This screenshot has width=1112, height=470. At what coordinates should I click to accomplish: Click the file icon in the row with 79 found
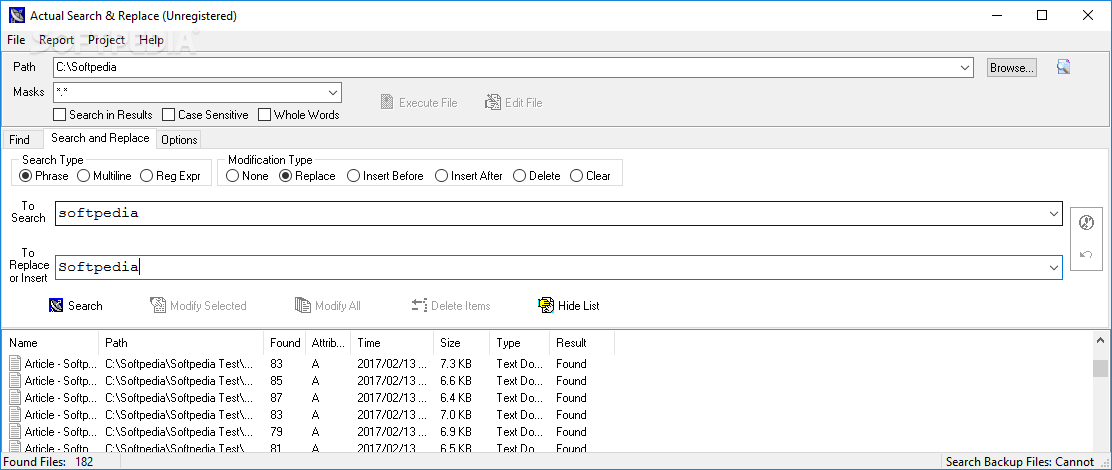tap(15, 432)
